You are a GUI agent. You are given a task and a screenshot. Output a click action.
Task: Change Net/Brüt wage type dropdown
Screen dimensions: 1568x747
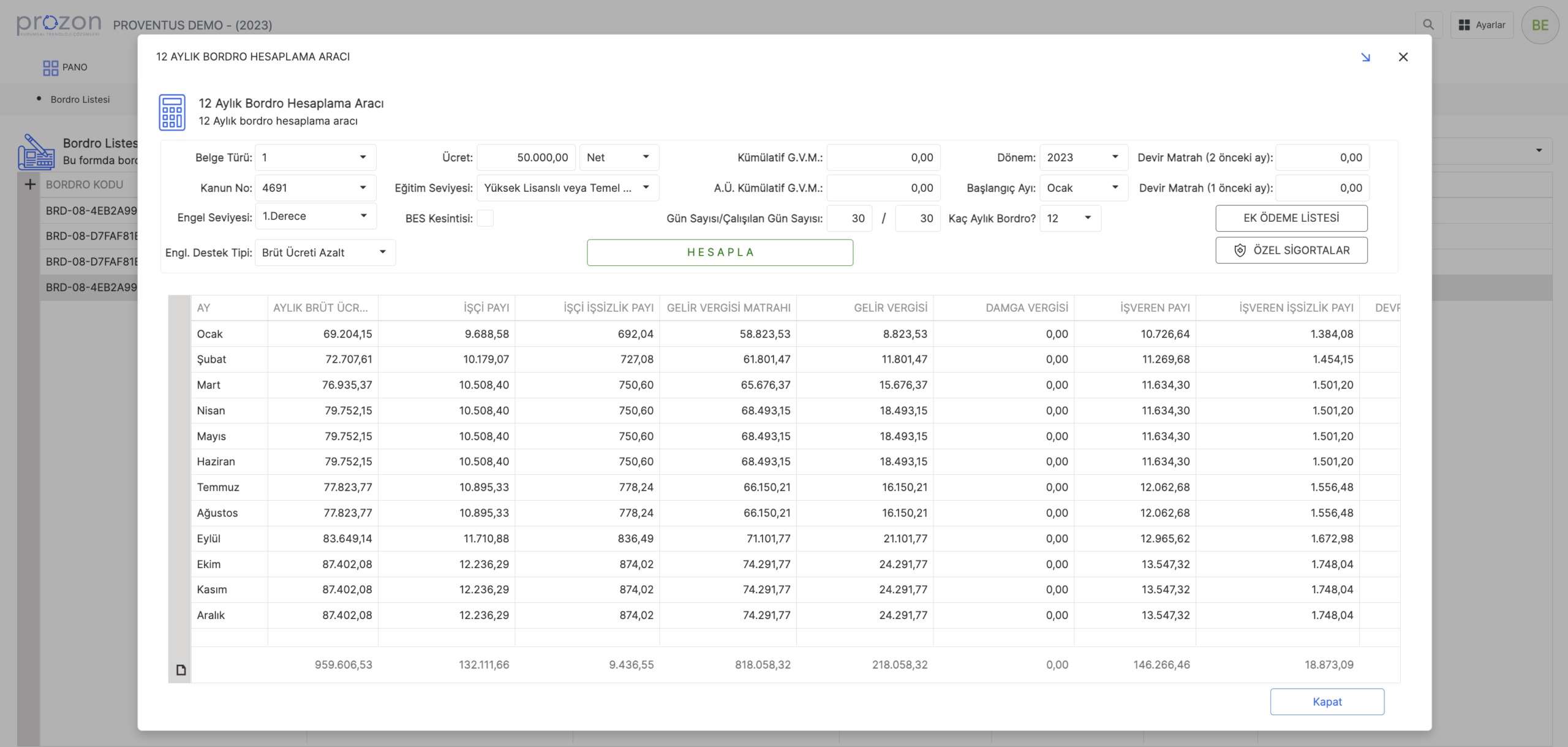coord(619,157)
